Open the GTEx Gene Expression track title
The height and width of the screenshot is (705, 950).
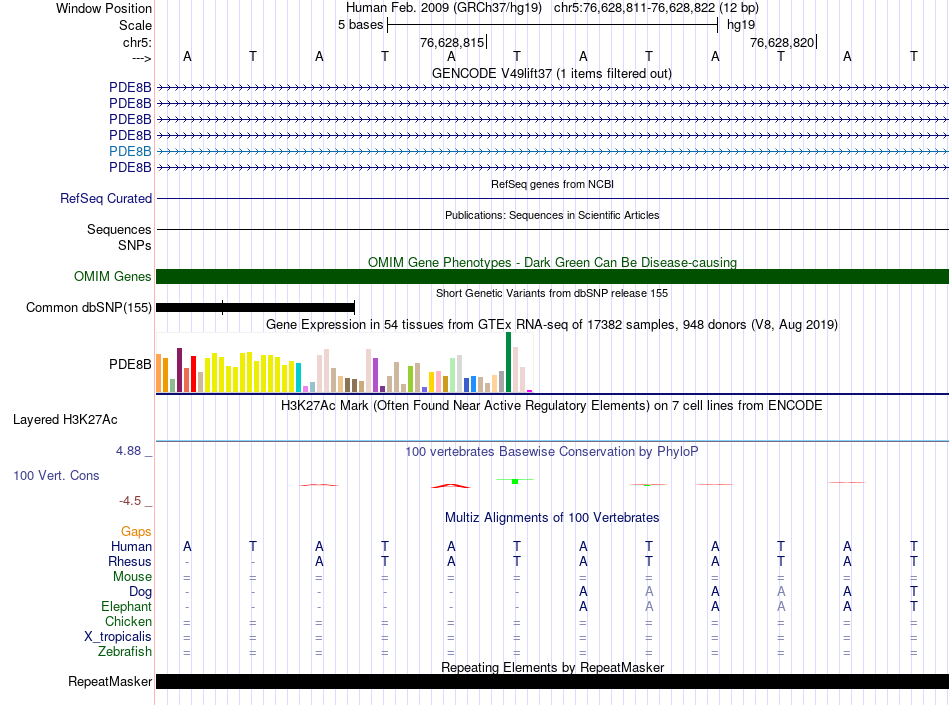click(x=552, y=325)
